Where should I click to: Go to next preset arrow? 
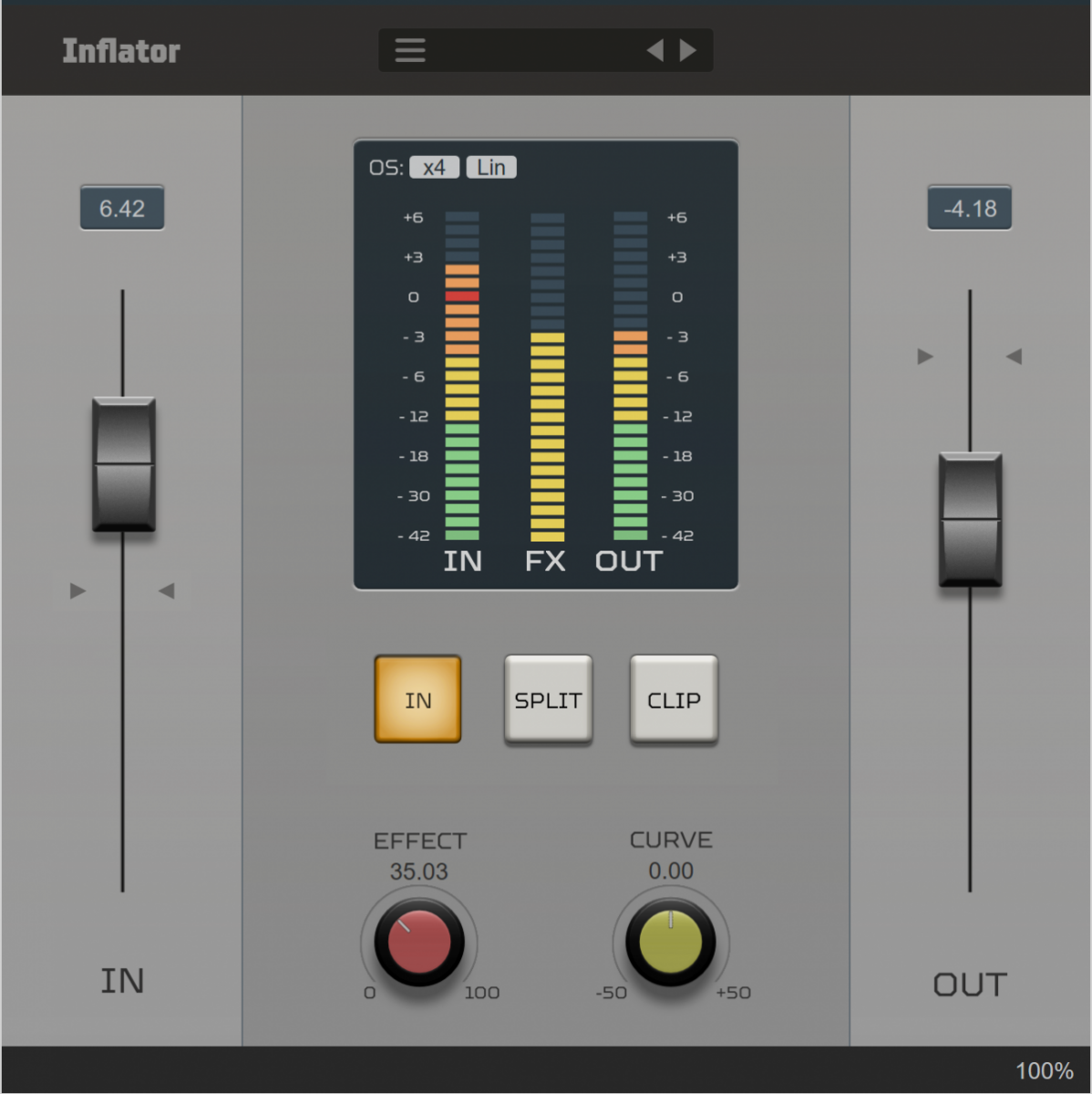(688, 50)
